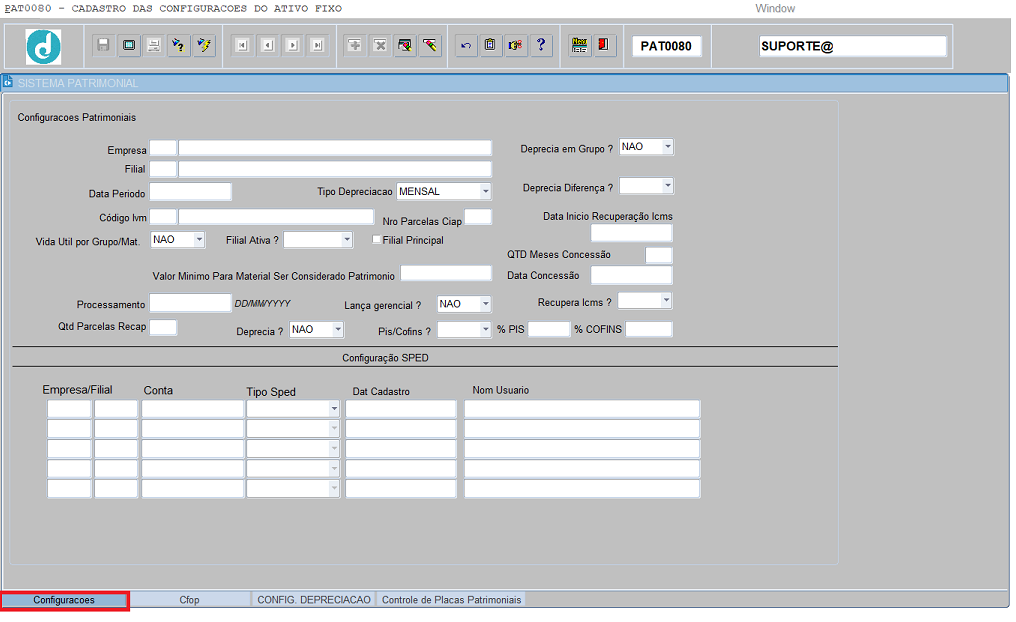Switch to the Configuracoes tab
The height and width of the screenshot is (622, 1016).
[64, 600]
